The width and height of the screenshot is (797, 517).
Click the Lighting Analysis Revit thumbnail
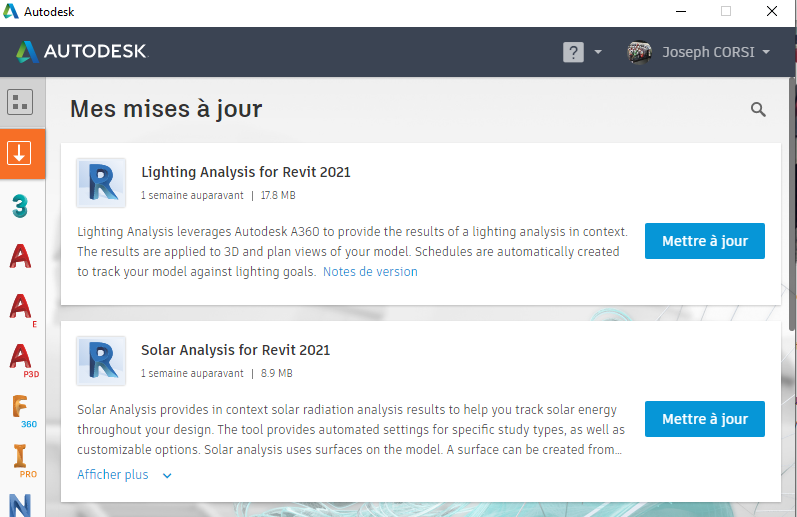point(101,183)
